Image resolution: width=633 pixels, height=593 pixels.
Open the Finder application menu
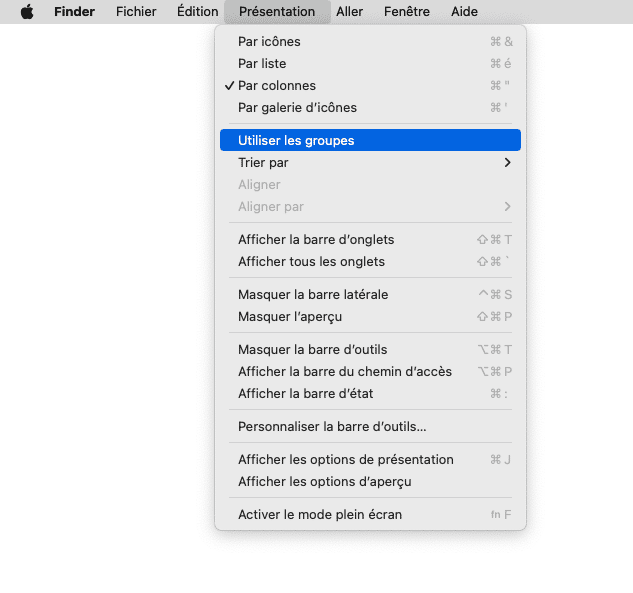click(74, 12)
